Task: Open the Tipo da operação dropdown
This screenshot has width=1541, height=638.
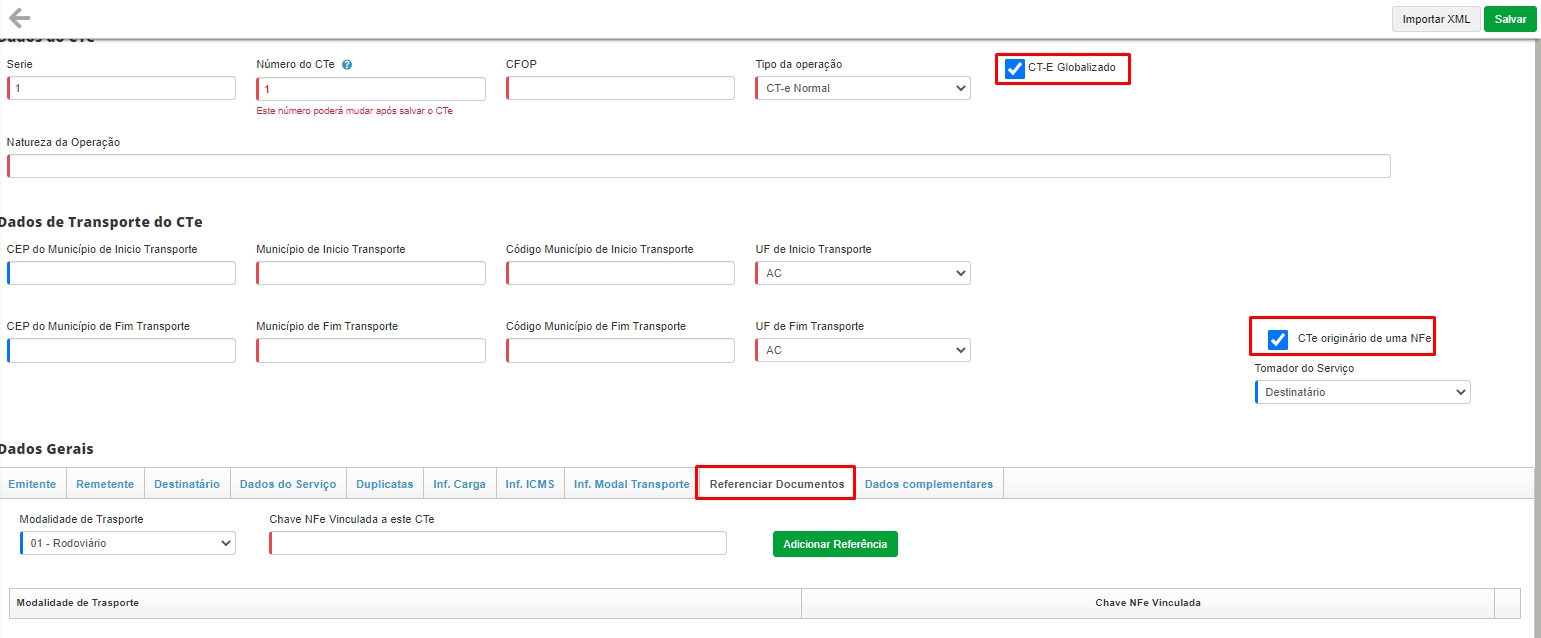Action: [862, 88]
